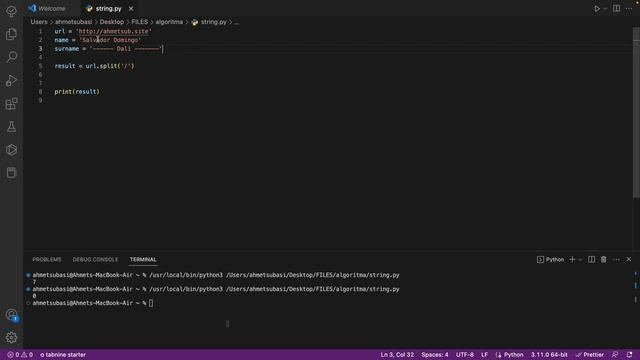Open errors and warnings count in status bar
This screenshot has width=640, height=360.
click(20, 355)
